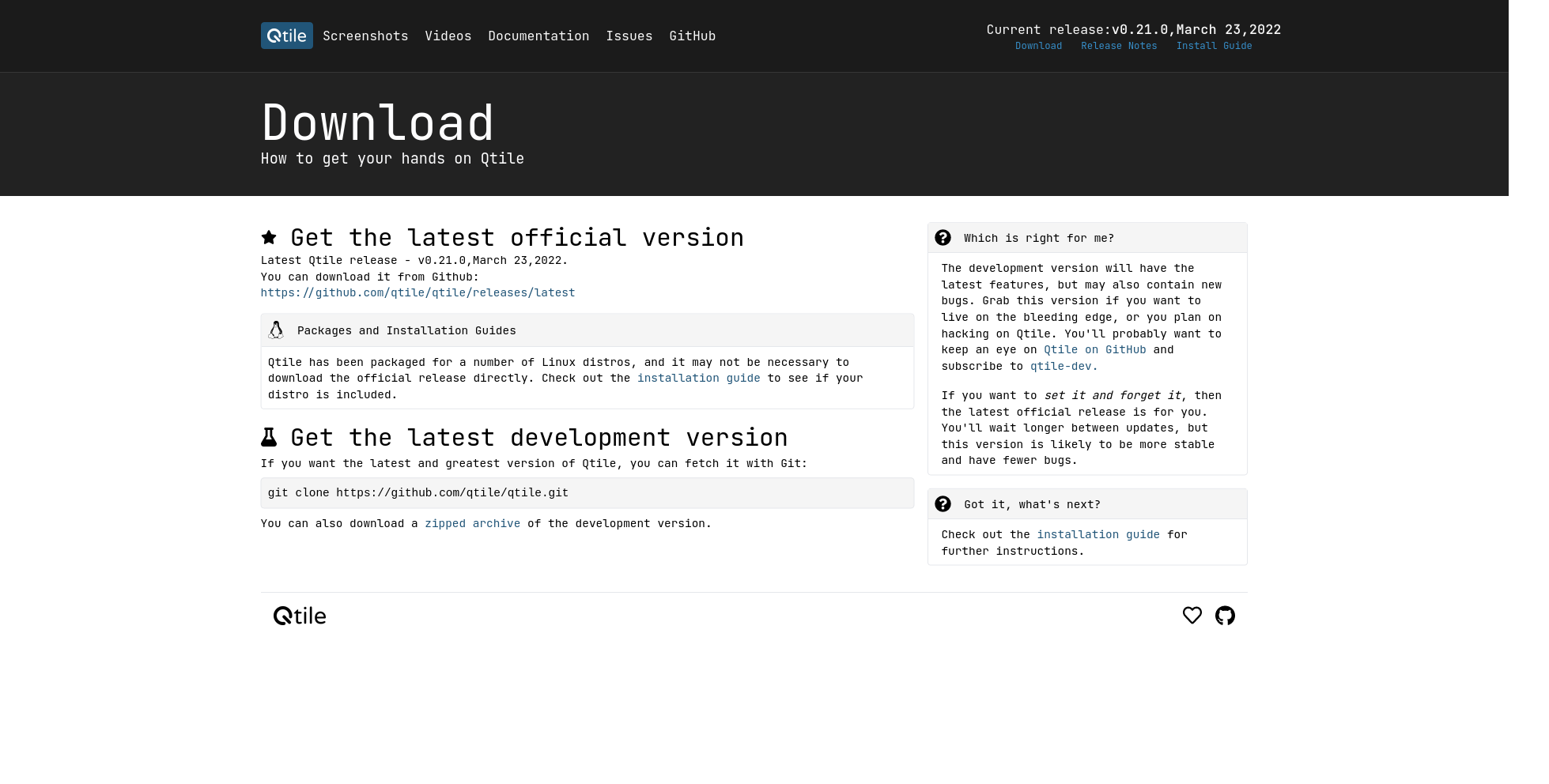The width and height of the screenshot is (1549, 784).
Task: Click the flask icon beside development version heading
Action: 270,436
